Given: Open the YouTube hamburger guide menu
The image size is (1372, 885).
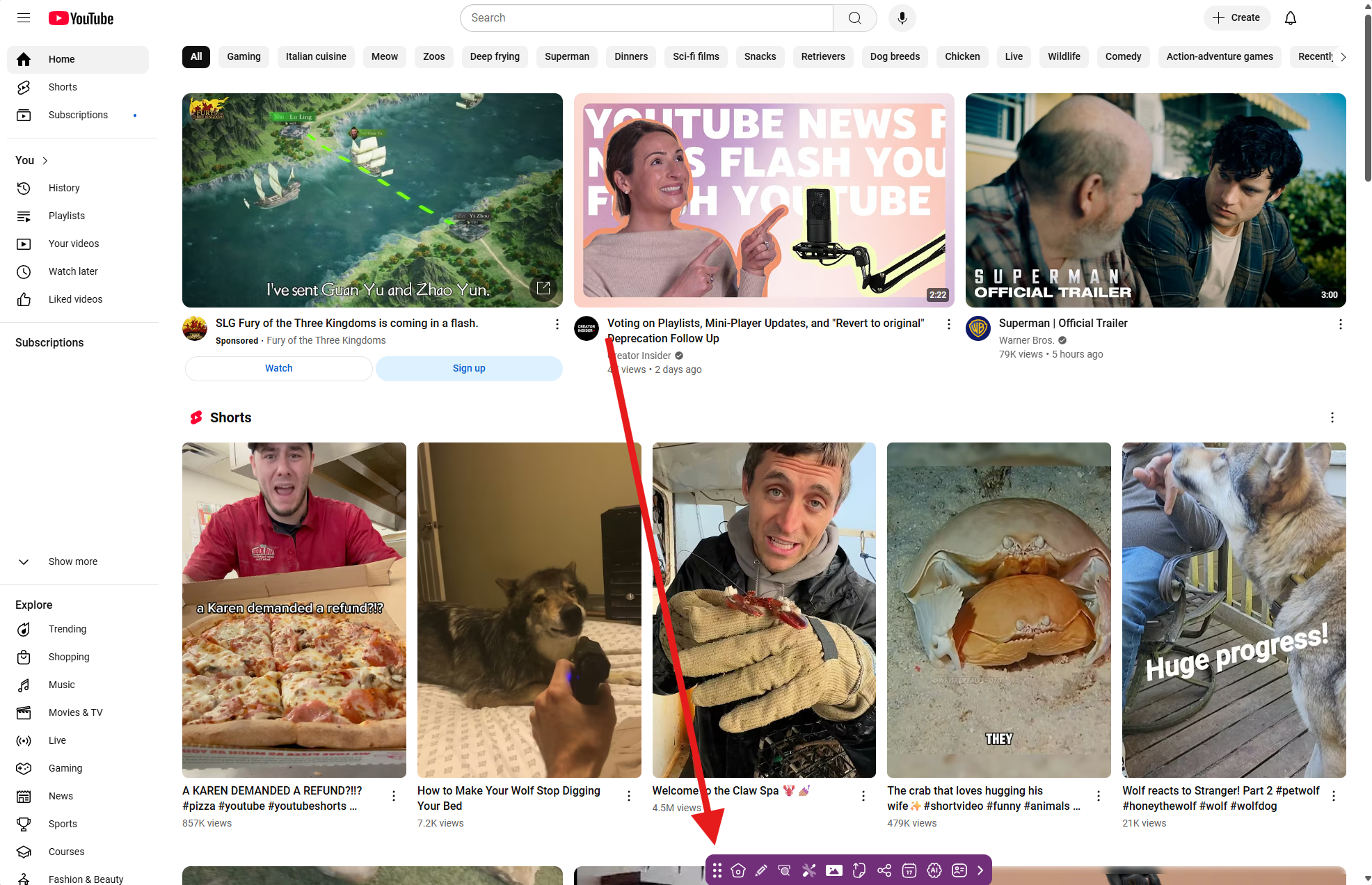Looking at the screenshot, I should 24,18.
